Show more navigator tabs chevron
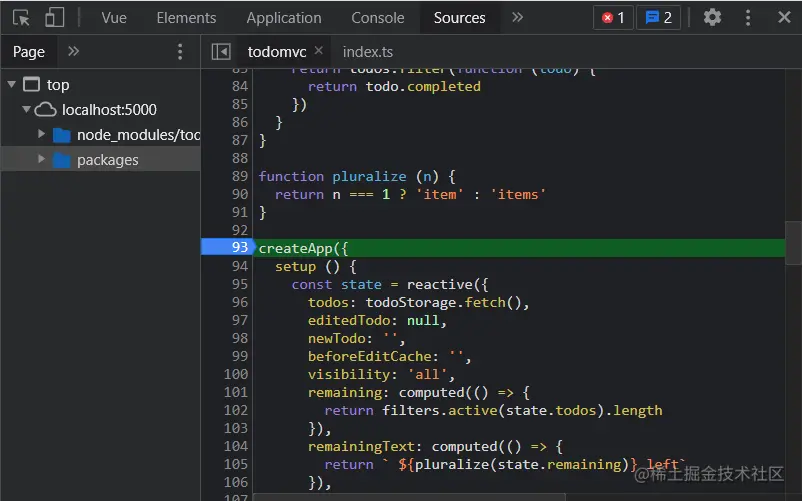 73,51
